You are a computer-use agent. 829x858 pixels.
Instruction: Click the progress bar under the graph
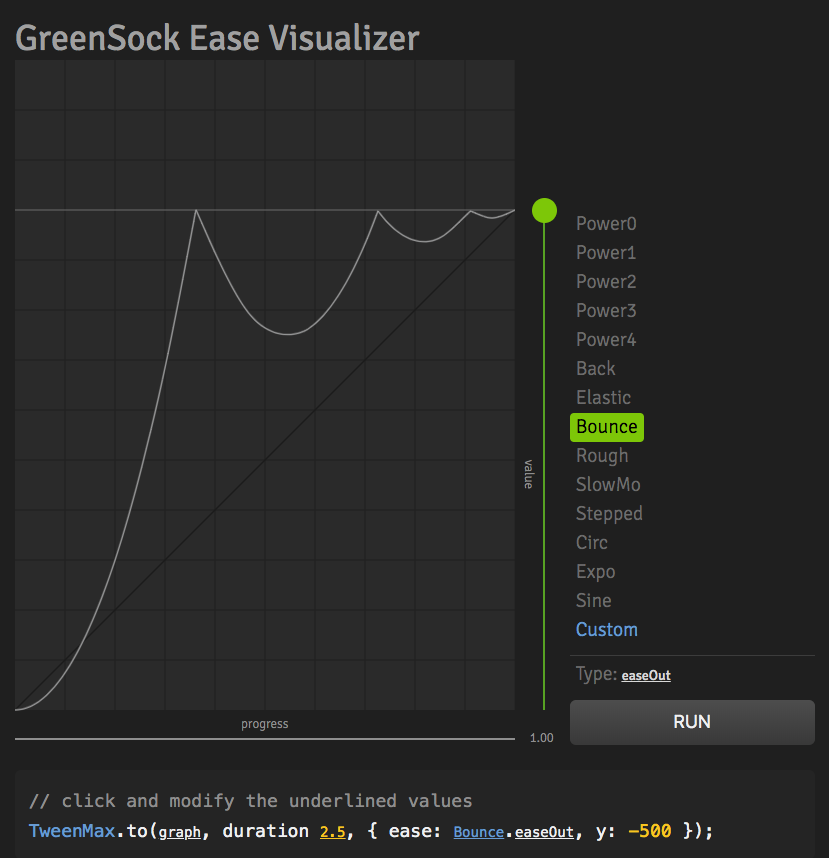click(265, 739)
